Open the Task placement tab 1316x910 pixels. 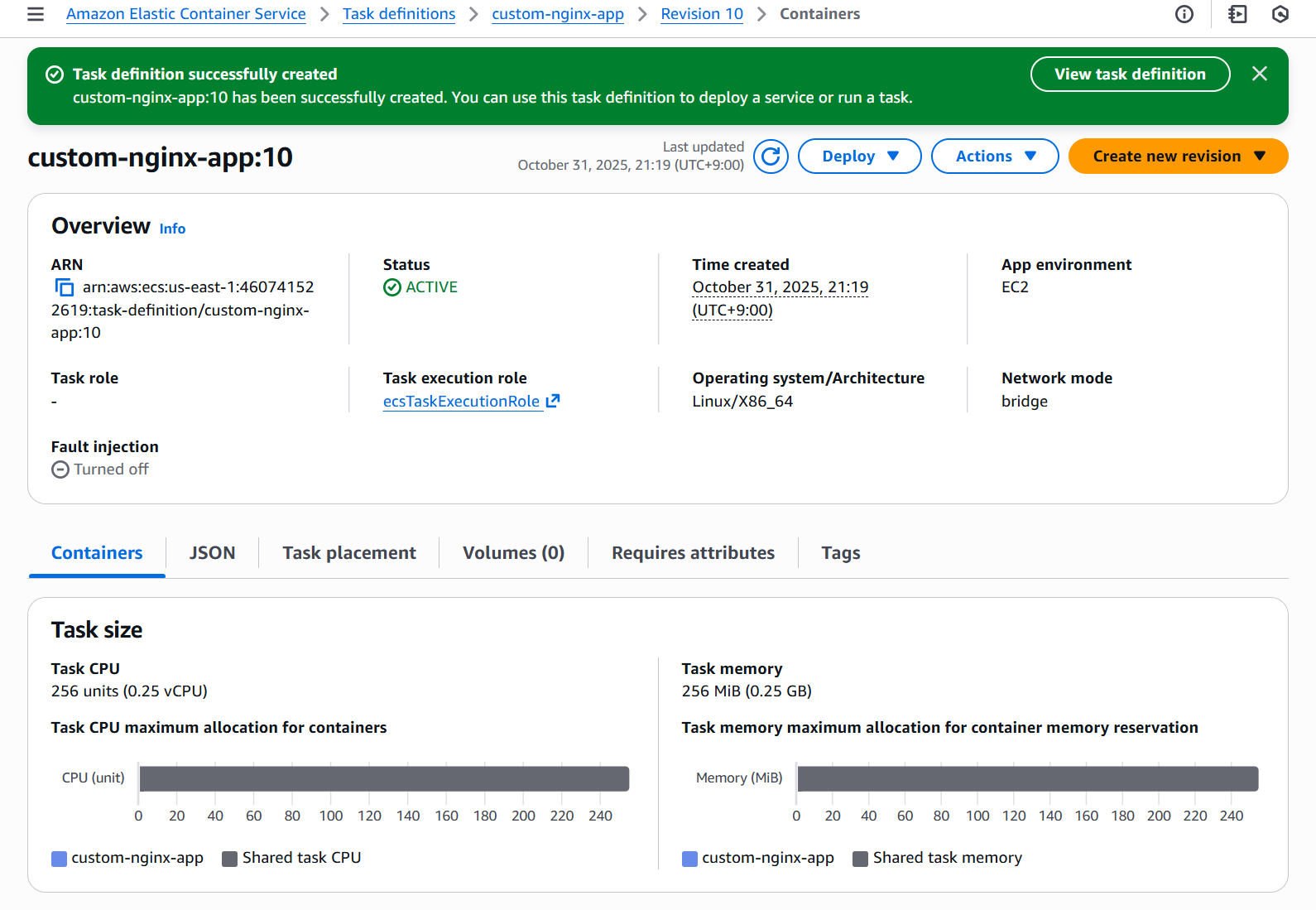348,553
